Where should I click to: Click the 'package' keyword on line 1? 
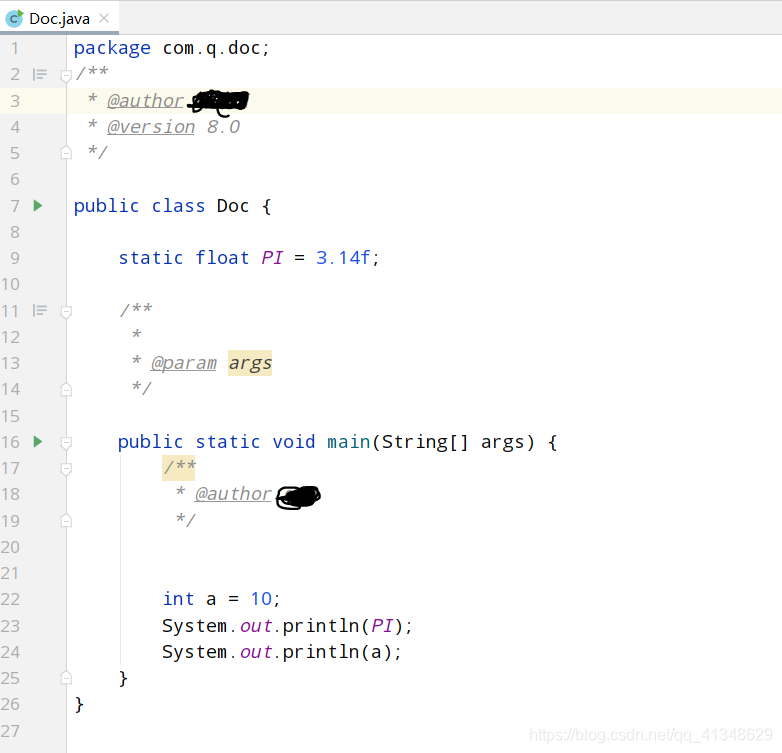pos(112,48)
